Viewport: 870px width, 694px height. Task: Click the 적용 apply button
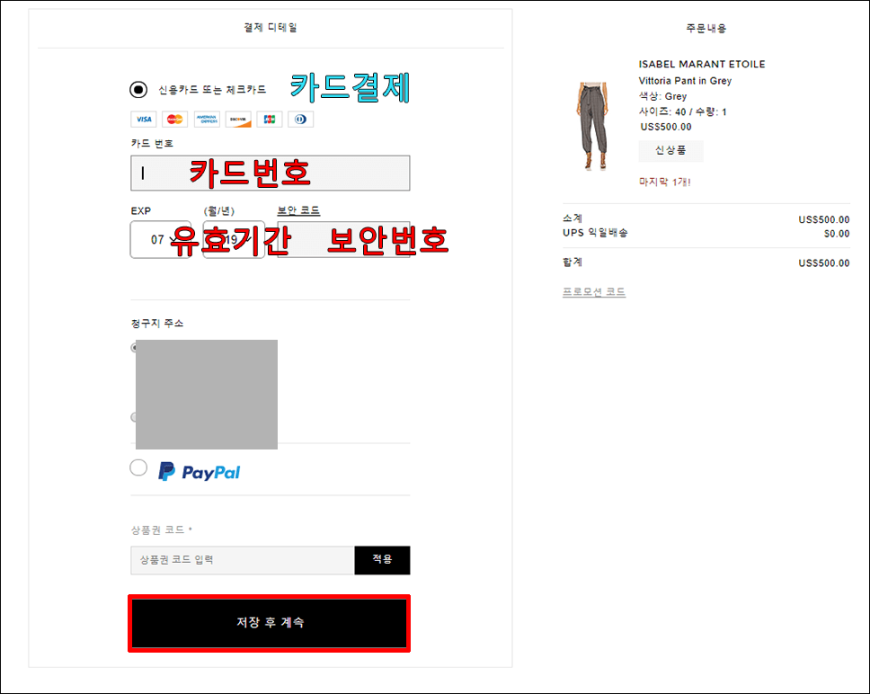click(x=382, y=560)
